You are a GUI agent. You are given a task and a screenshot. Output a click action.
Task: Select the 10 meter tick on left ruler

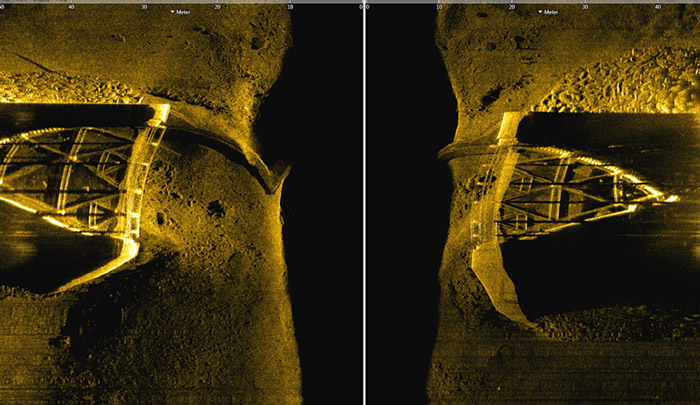coord(290,5)
